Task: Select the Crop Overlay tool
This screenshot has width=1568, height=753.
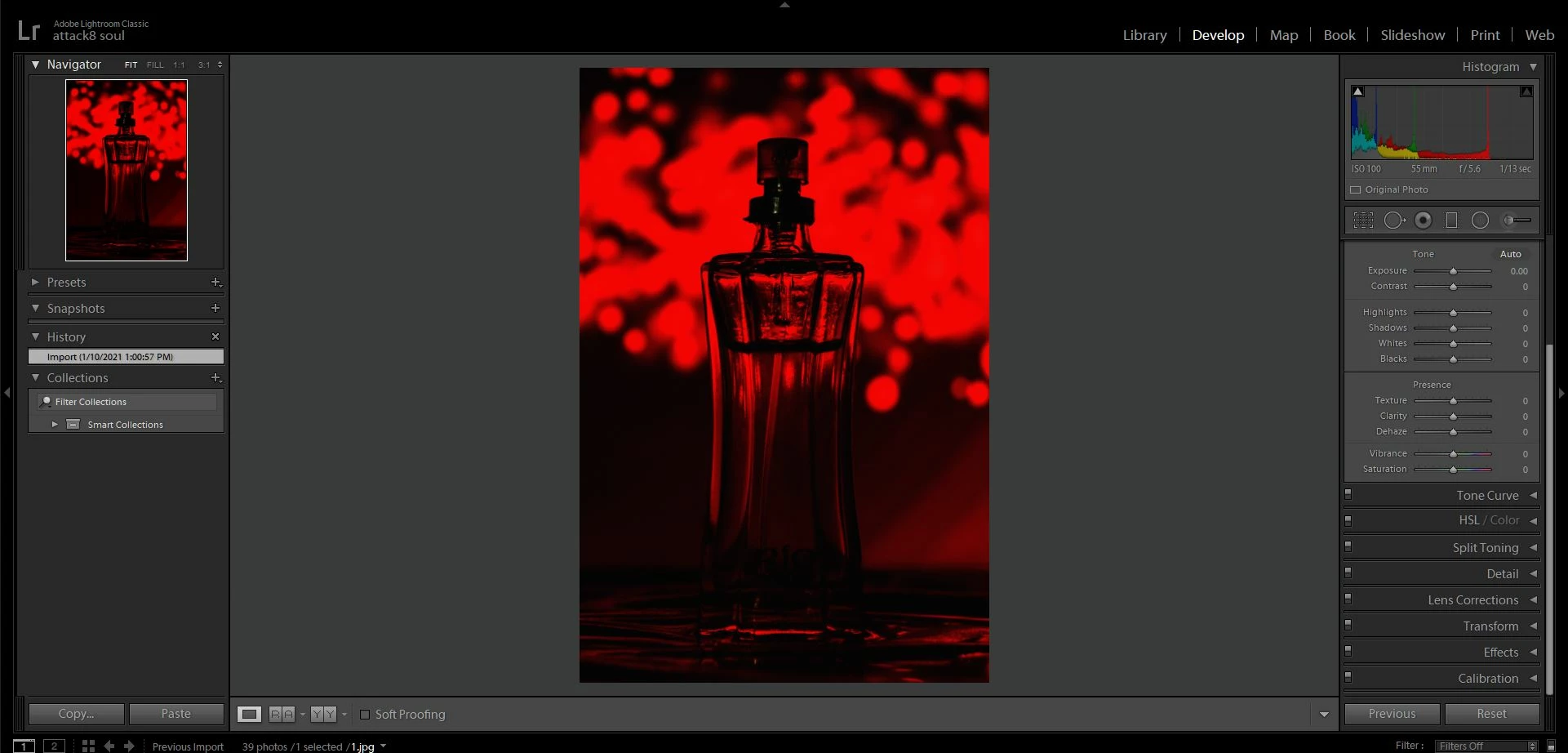Action: (1363, 220)
